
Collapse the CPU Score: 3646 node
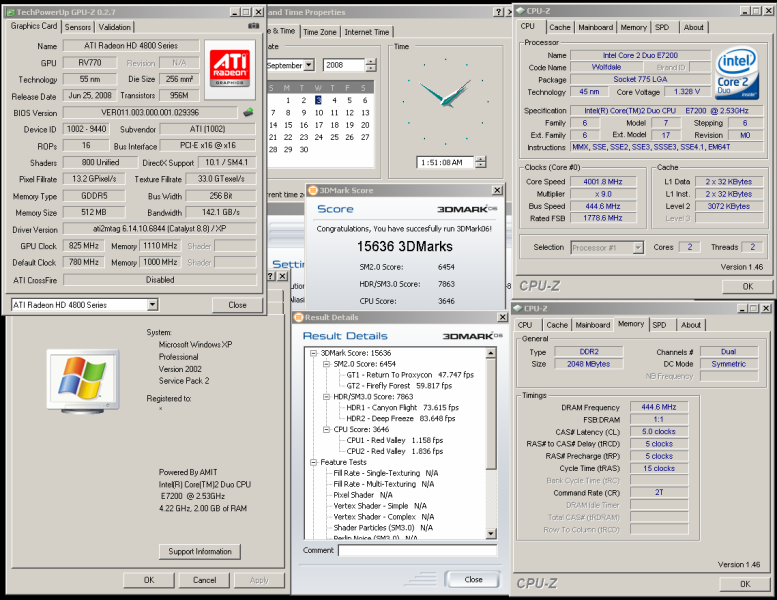pos(326,430)
